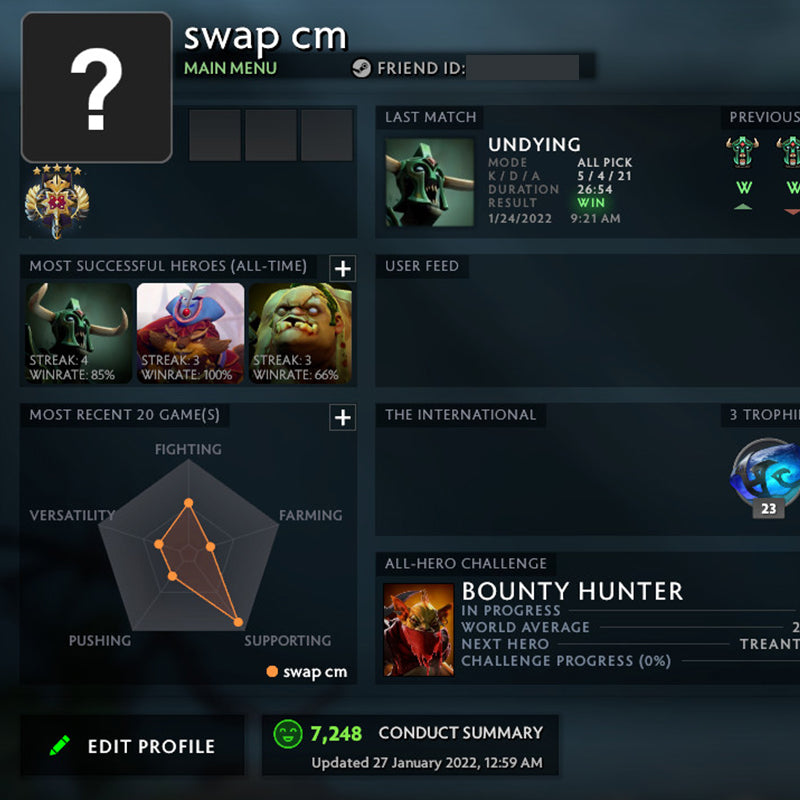Click the Steam icon beside Friend ID
This screenshot has height=800, width=800.
click(361, 68)
